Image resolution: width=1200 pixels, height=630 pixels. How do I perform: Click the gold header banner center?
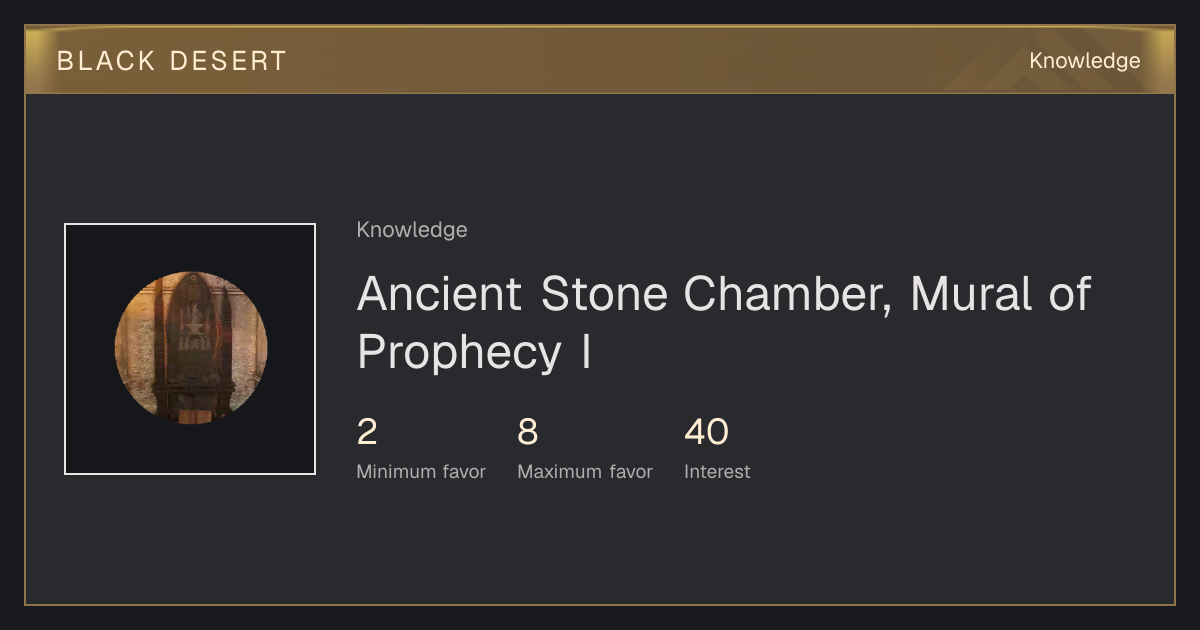coord(600,60)
